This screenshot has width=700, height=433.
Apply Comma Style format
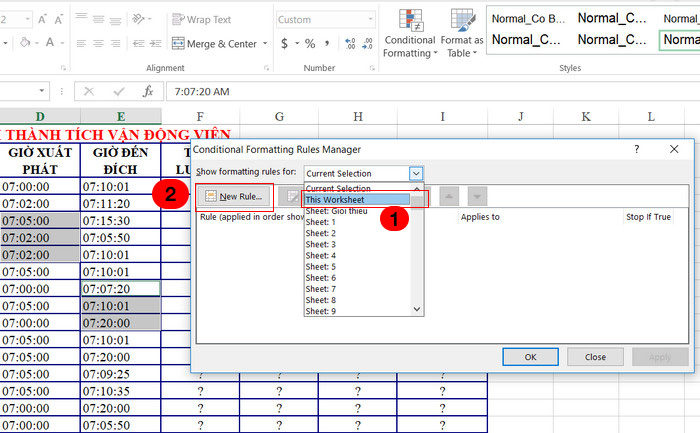pyautogui.click(x=327, y=43)
